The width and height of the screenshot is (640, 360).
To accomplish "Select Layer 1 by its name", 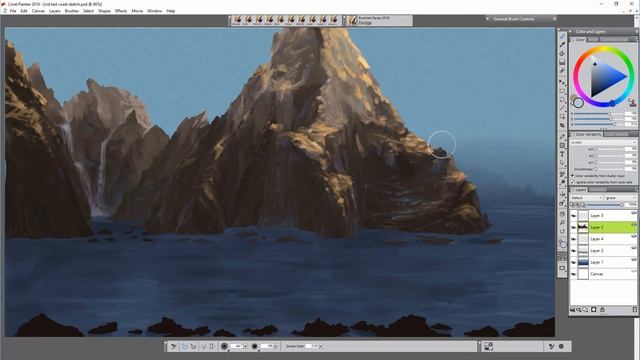I will tap(597, 262).
